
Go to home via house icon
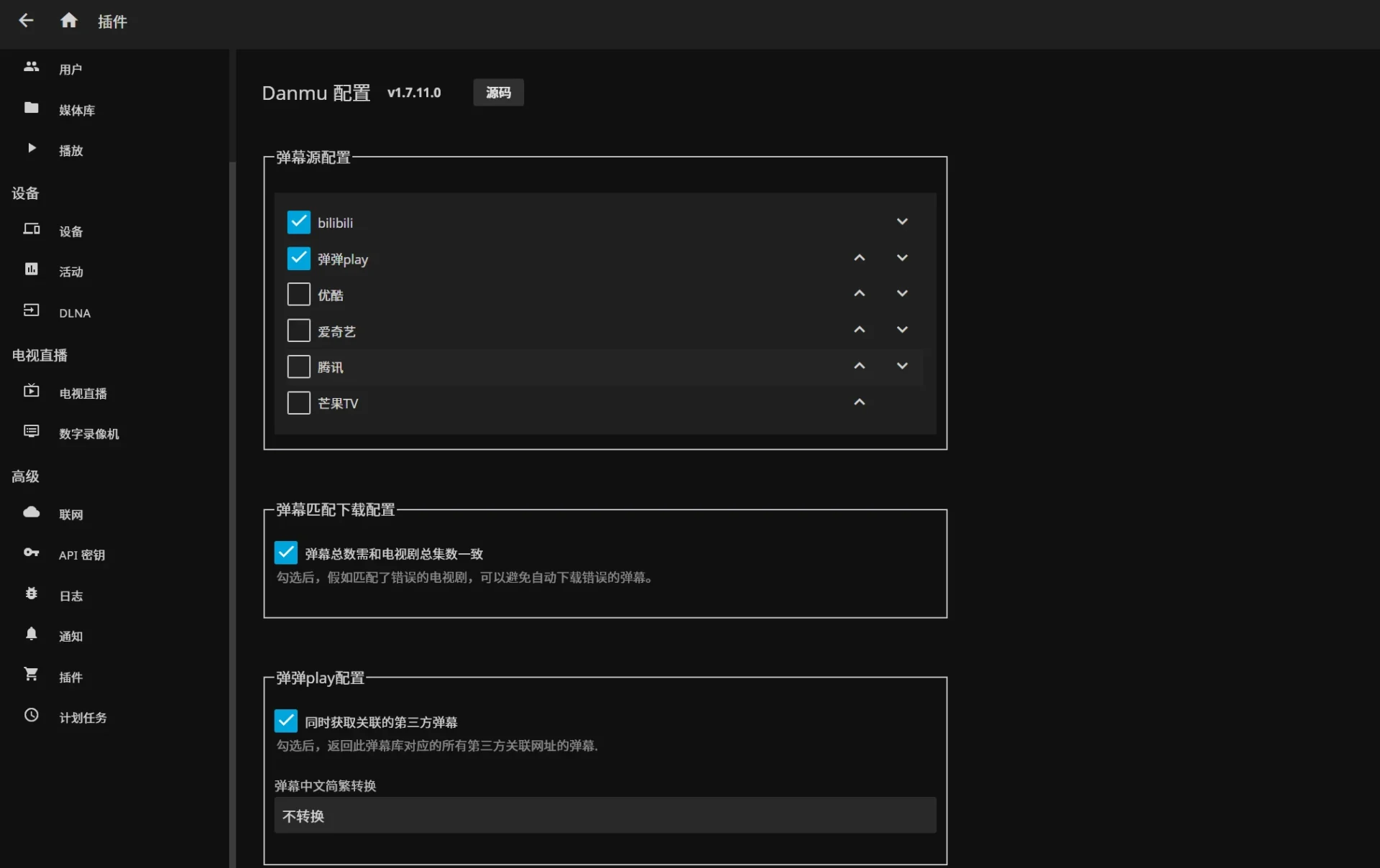coord(68,21)
